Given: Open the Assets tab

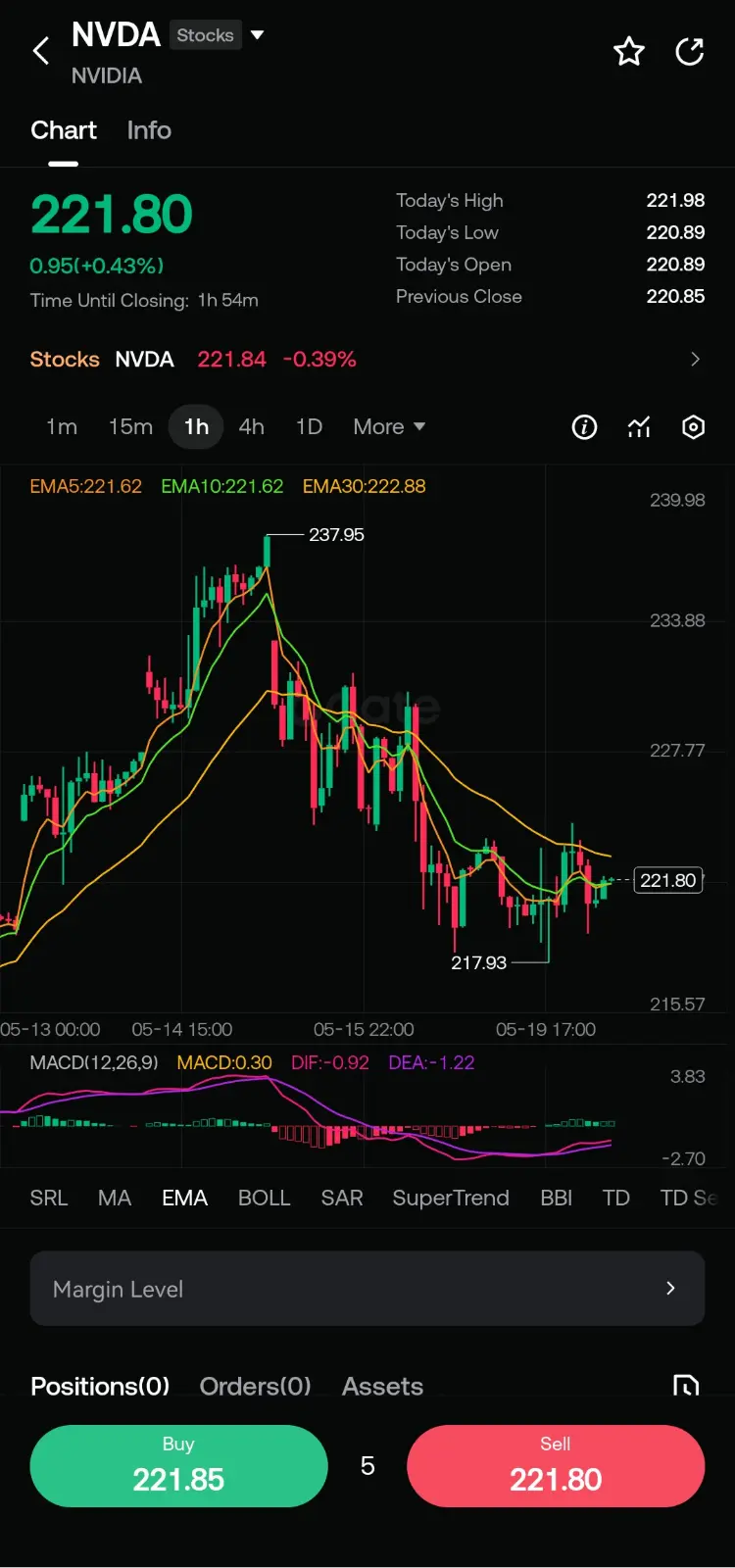Looking at the screenshot, I should [x=382, y=1386].
